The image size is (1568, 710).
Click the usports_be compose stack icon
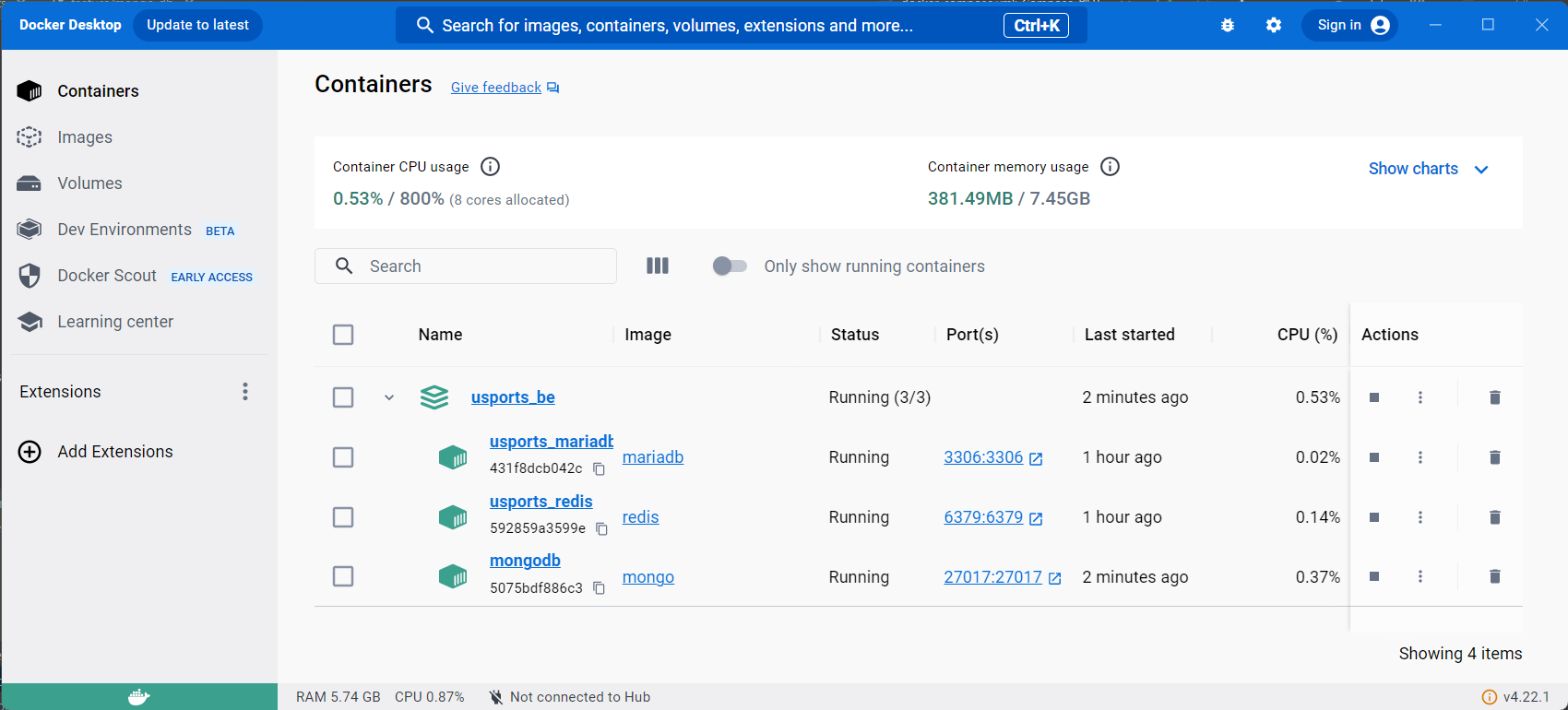coord(434,397)
